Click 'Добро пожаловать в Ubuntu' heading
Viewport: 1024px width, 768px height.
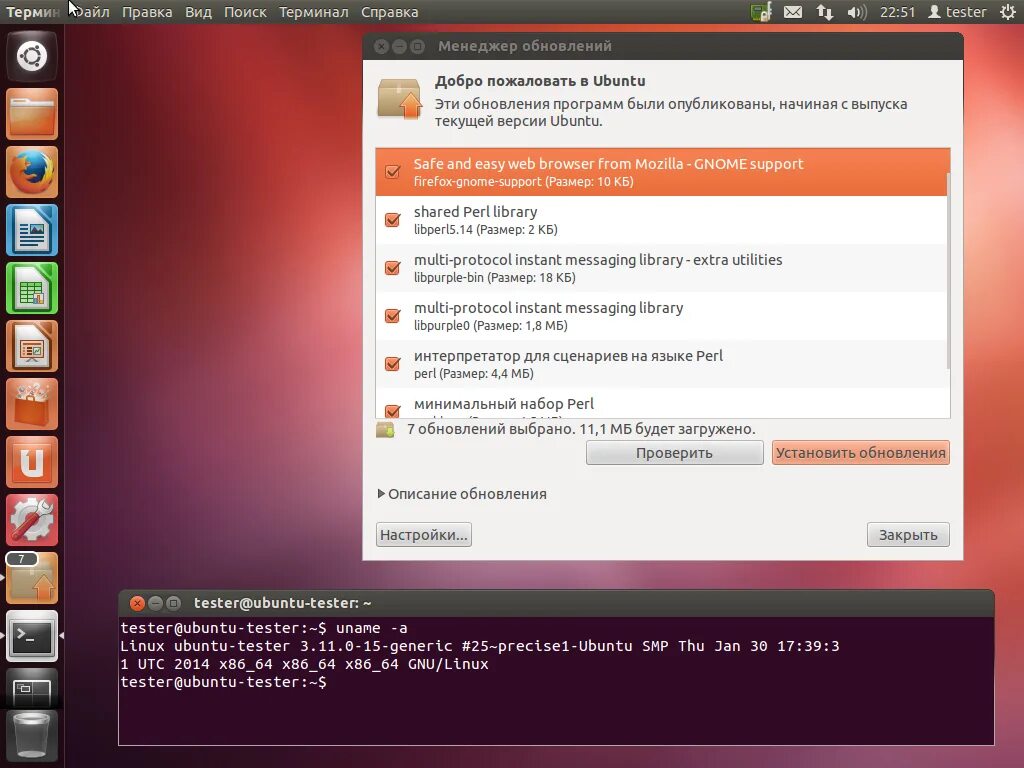coord(540,81)
